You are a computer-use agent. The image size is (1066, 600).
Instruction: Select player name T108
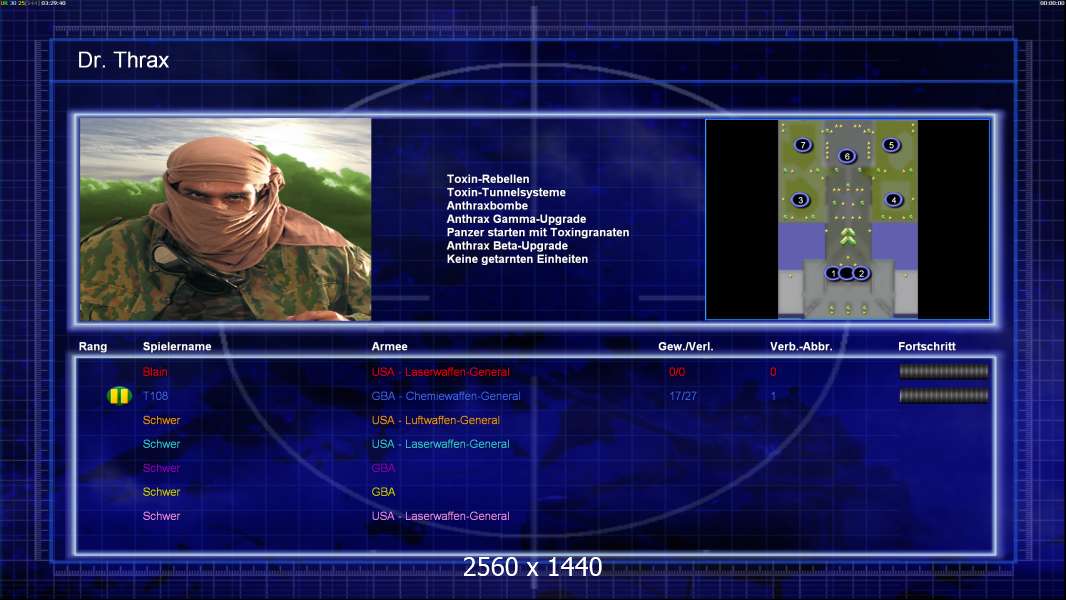coord(155,396)
